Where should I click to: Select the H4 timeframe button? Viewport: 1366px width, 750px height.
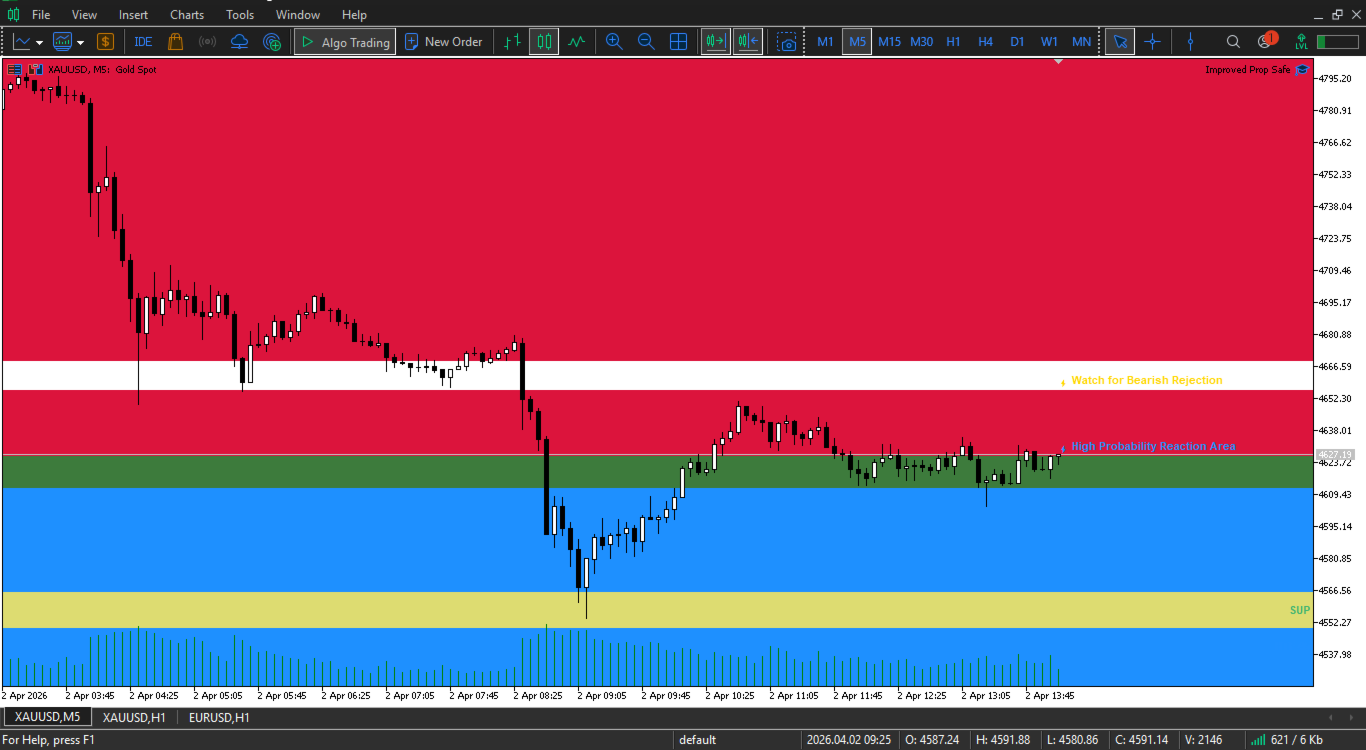[x=985, y=42]
